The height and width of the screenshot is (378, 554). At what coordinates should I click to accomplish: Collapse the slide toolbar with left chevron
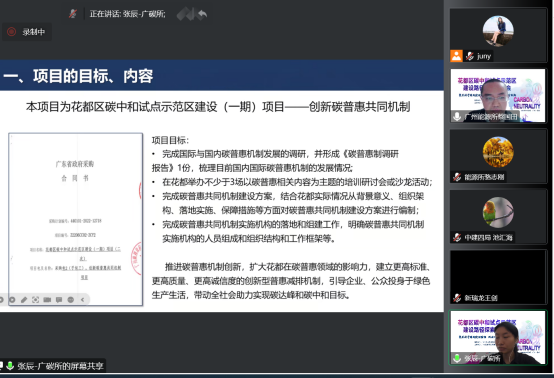click(82, 300)
